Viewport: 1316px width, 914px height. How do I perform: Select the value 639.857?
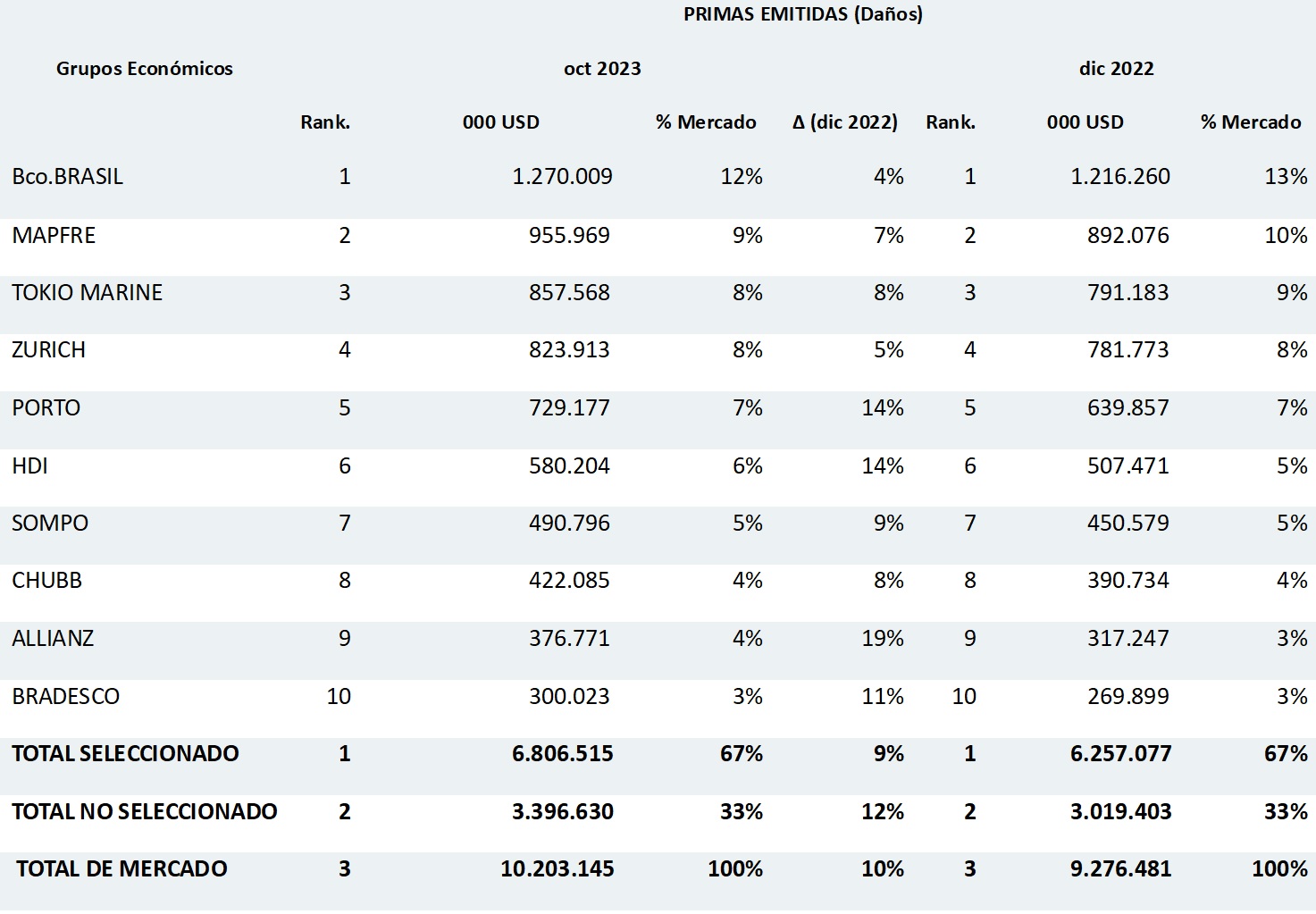point(1128,408)
